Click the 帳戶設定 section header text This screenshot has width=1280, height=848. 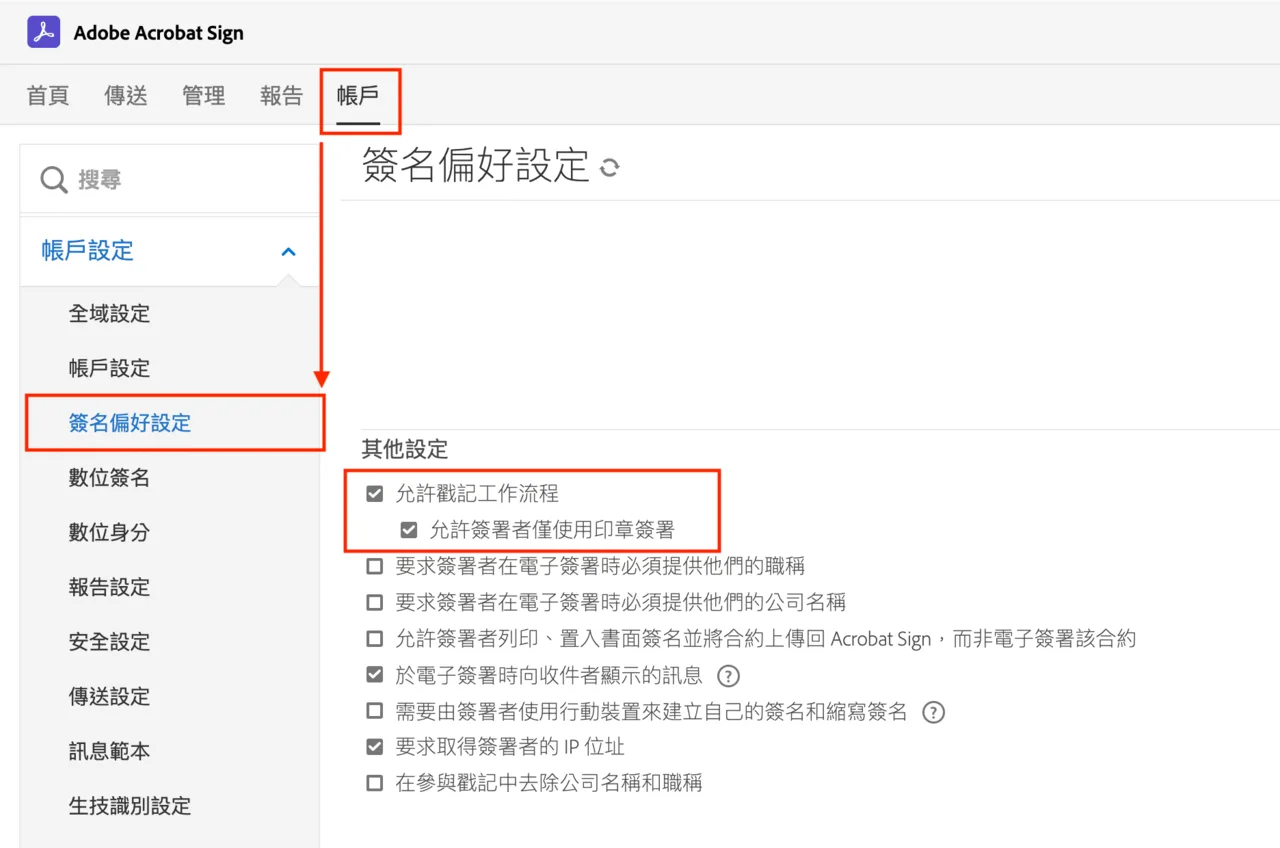pos(88,251)
